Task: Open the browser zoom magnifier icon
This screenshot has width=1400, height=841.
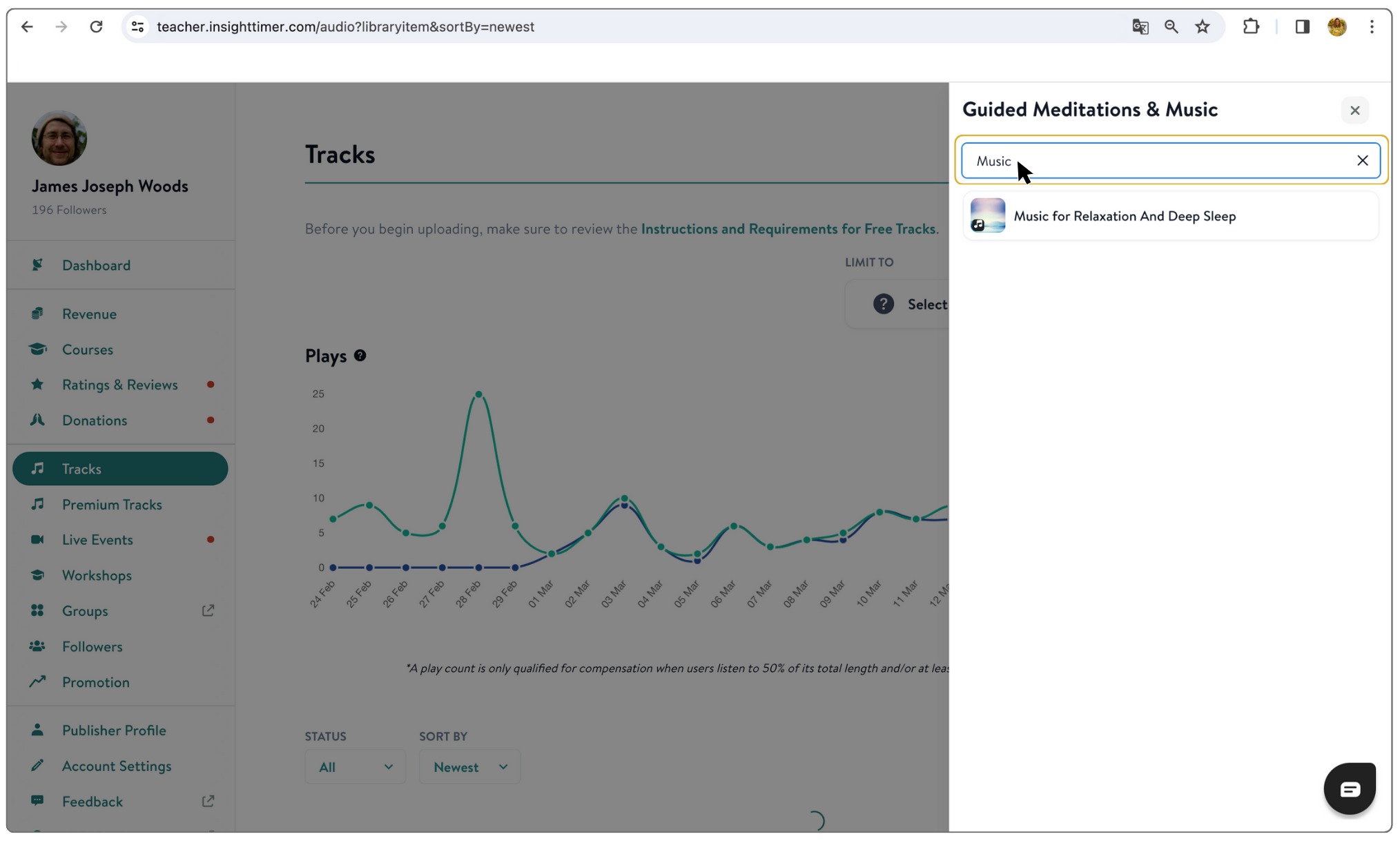Action: (1171, 27)
